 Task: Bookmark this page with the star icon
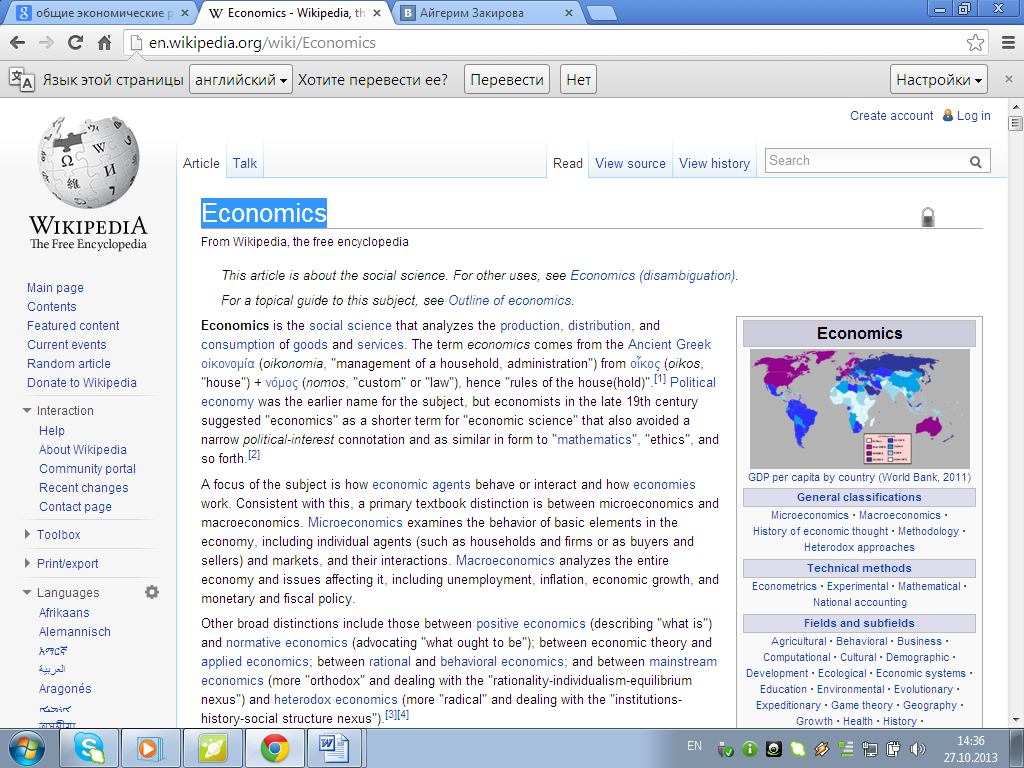(x=975, y=43)
